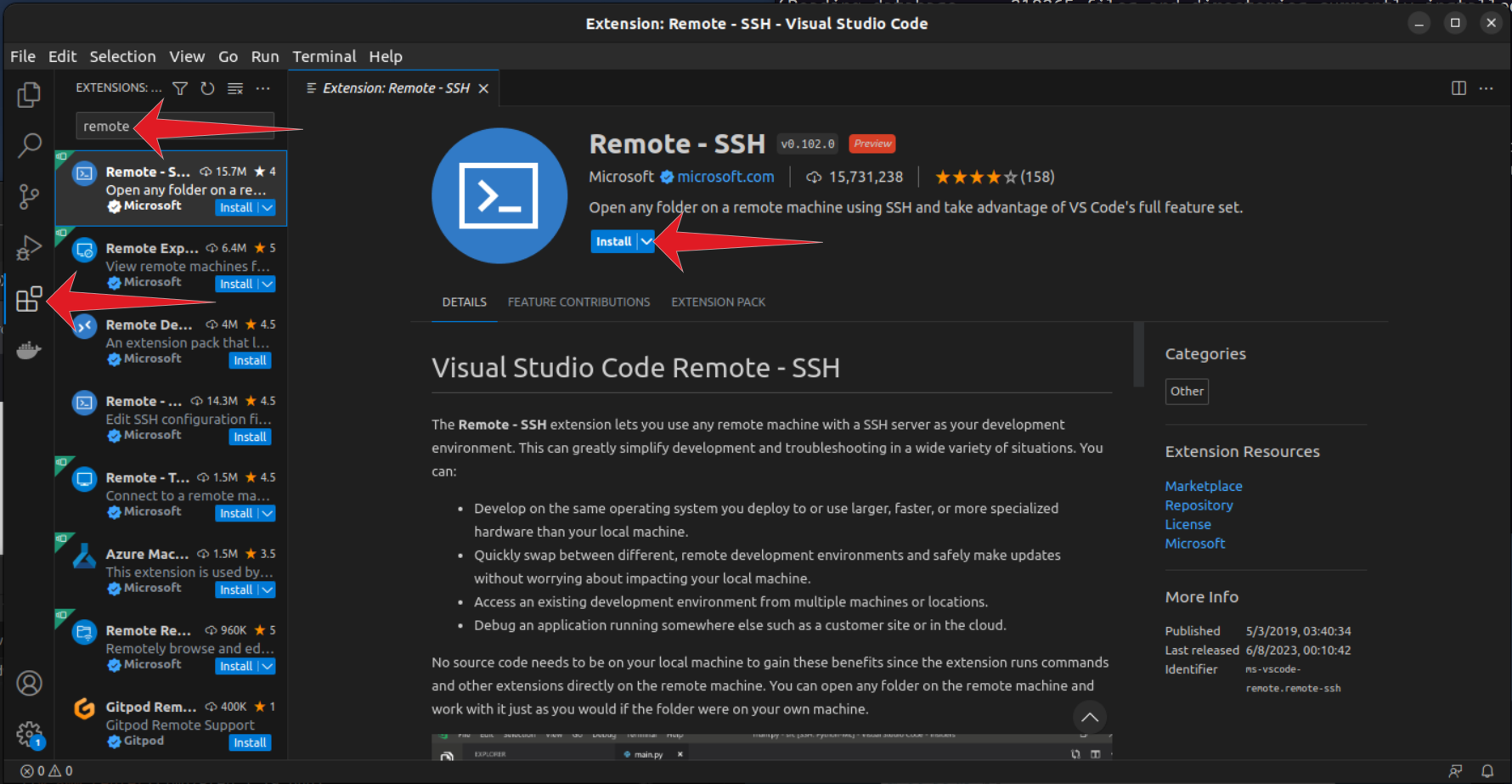Split the editor to the right

click(1458, 88)
